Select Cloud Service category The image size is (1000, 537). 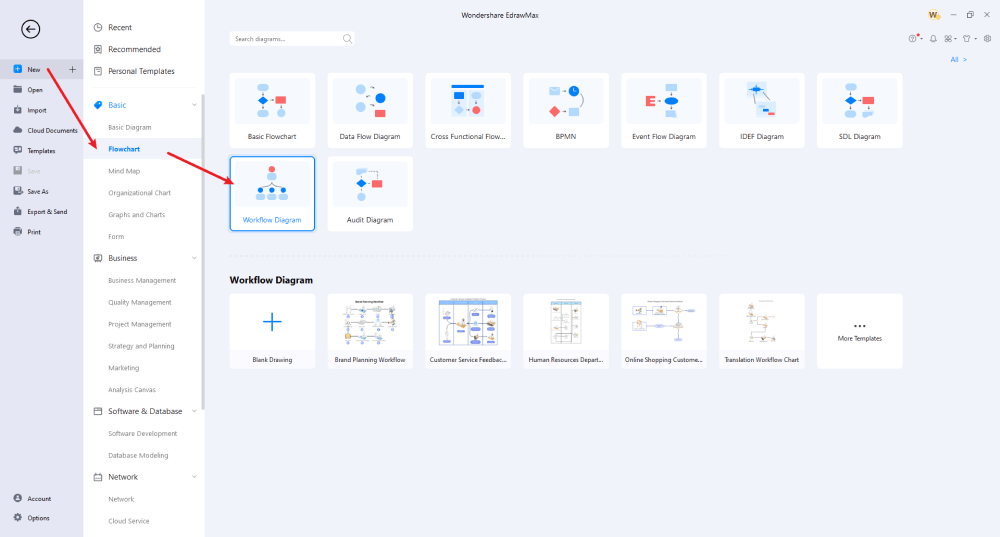(x=128, y=521)
